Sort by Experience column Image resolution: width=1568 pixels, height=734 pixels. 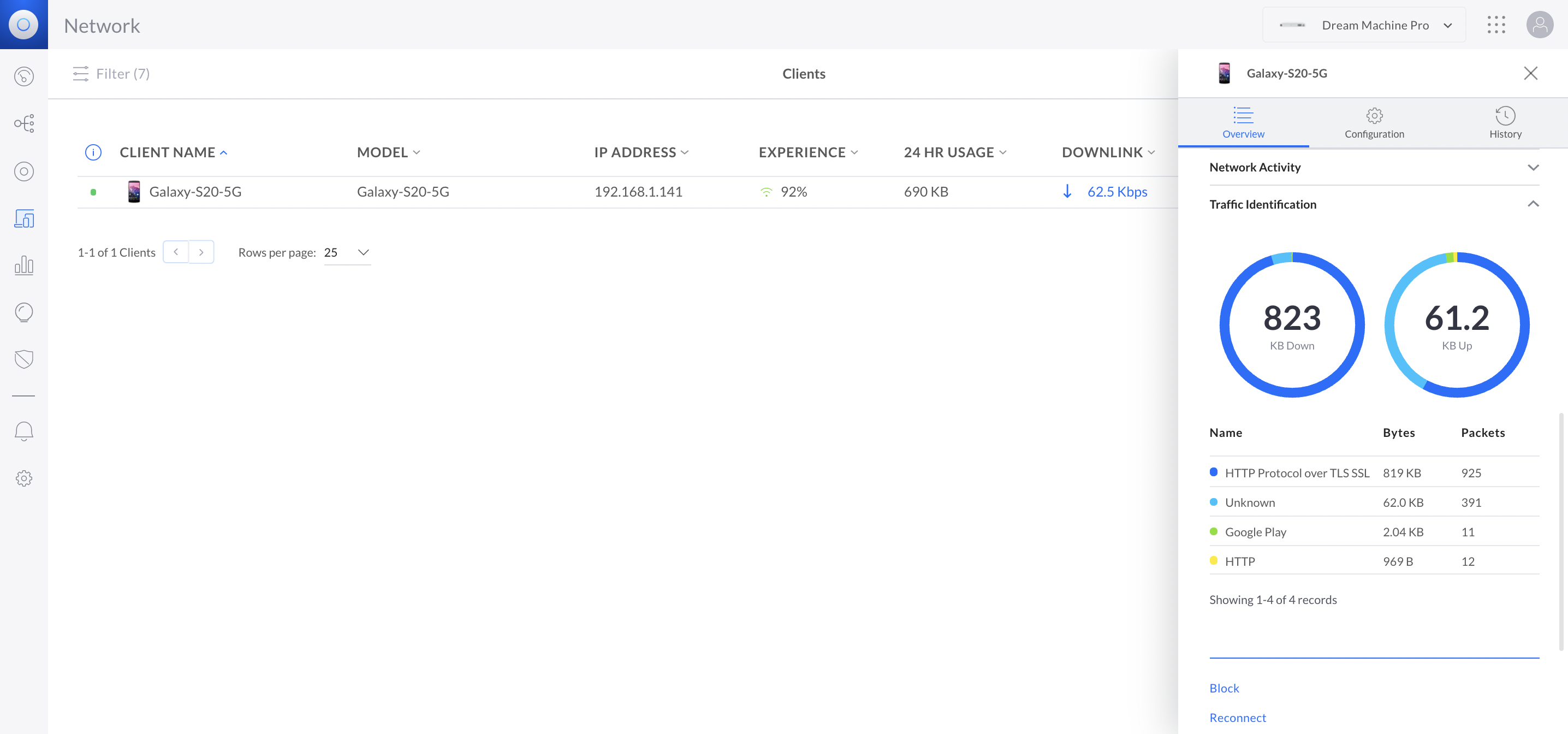807,152
